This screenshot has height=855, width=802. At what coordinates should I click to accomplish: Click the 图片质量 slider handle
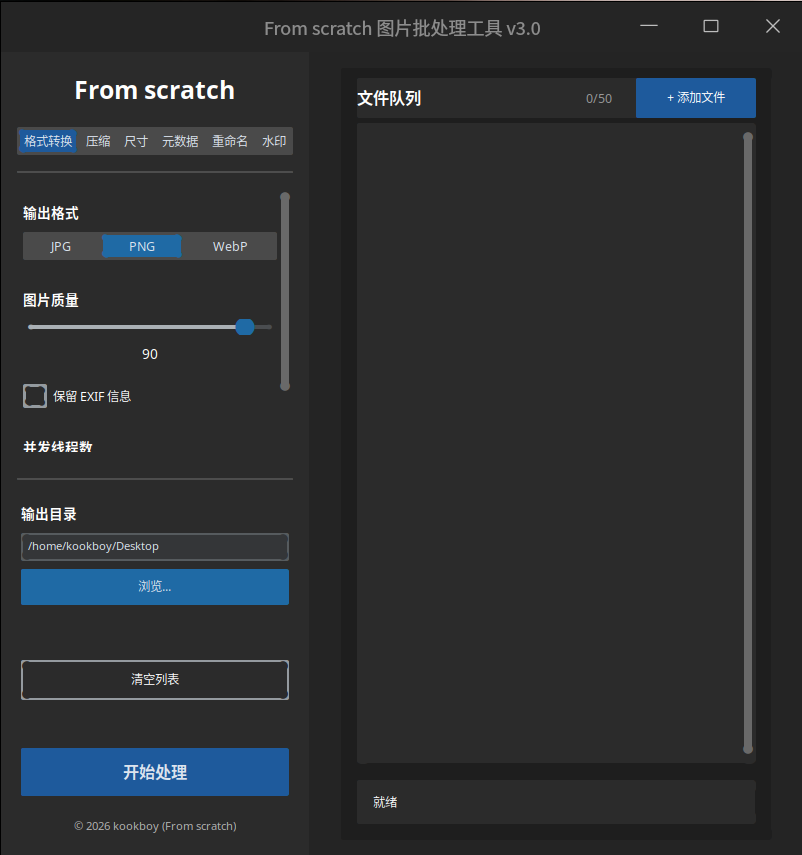tap(245, 327)
